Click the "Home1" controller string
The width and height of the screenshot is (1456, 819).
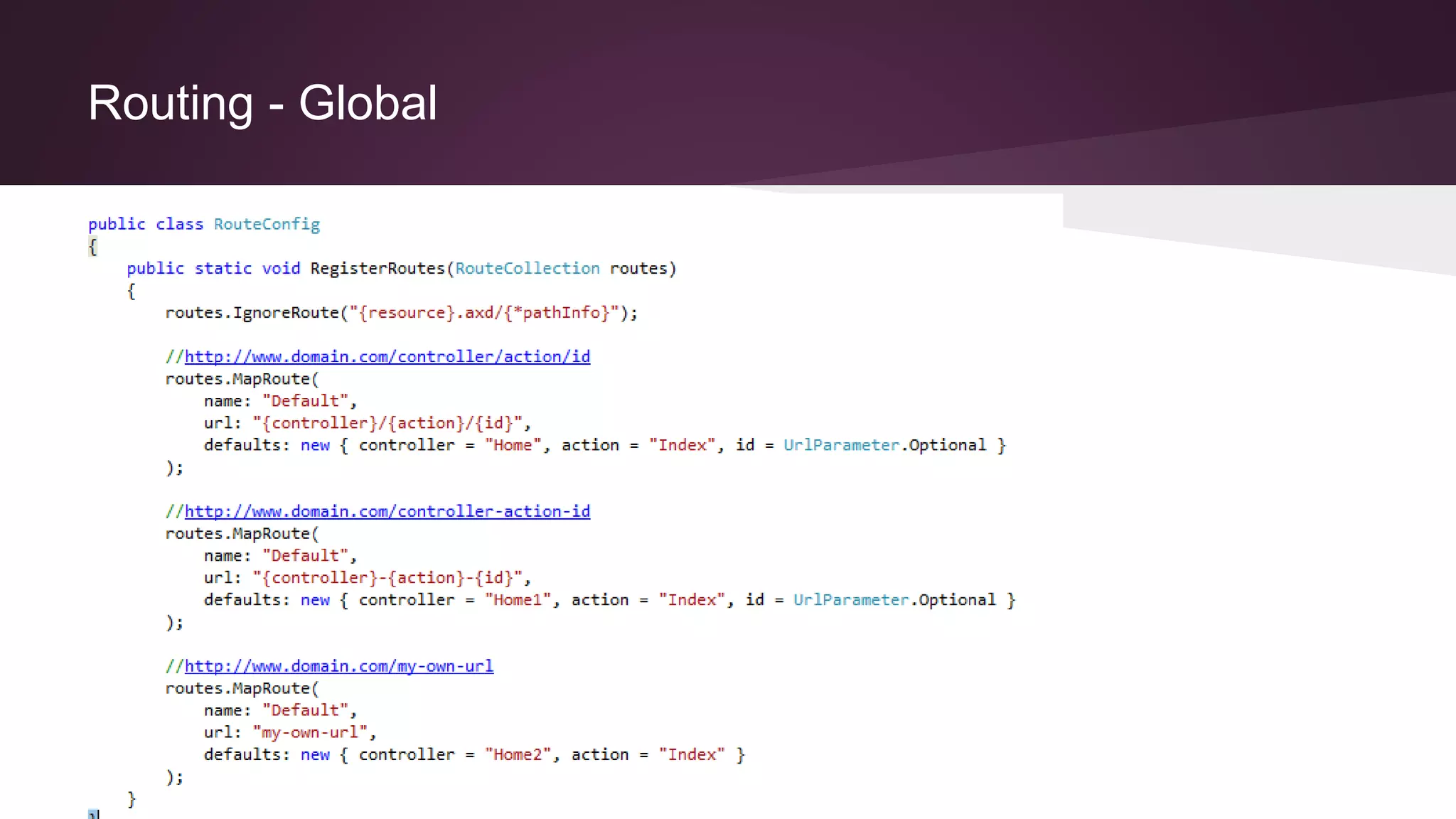point(518,600)
